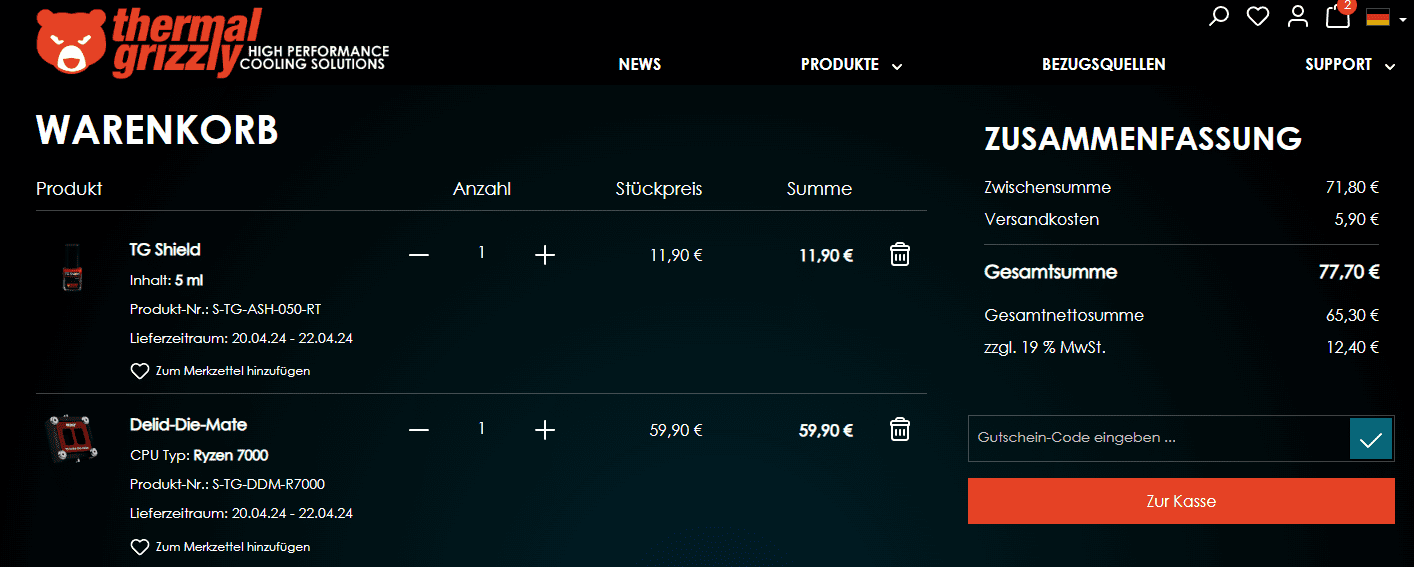The width and height of the screenshot is (1414, 567).
Task: Open the TG Shield product title
Action: (x=165, y=249)
